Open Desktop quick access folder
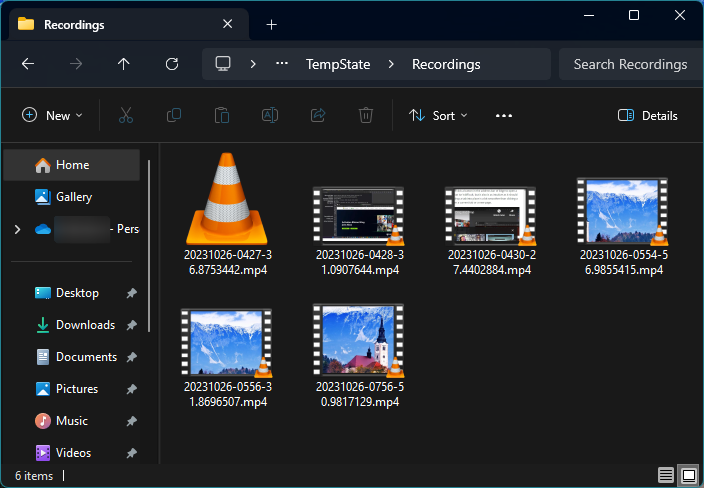 pos(66,293)
